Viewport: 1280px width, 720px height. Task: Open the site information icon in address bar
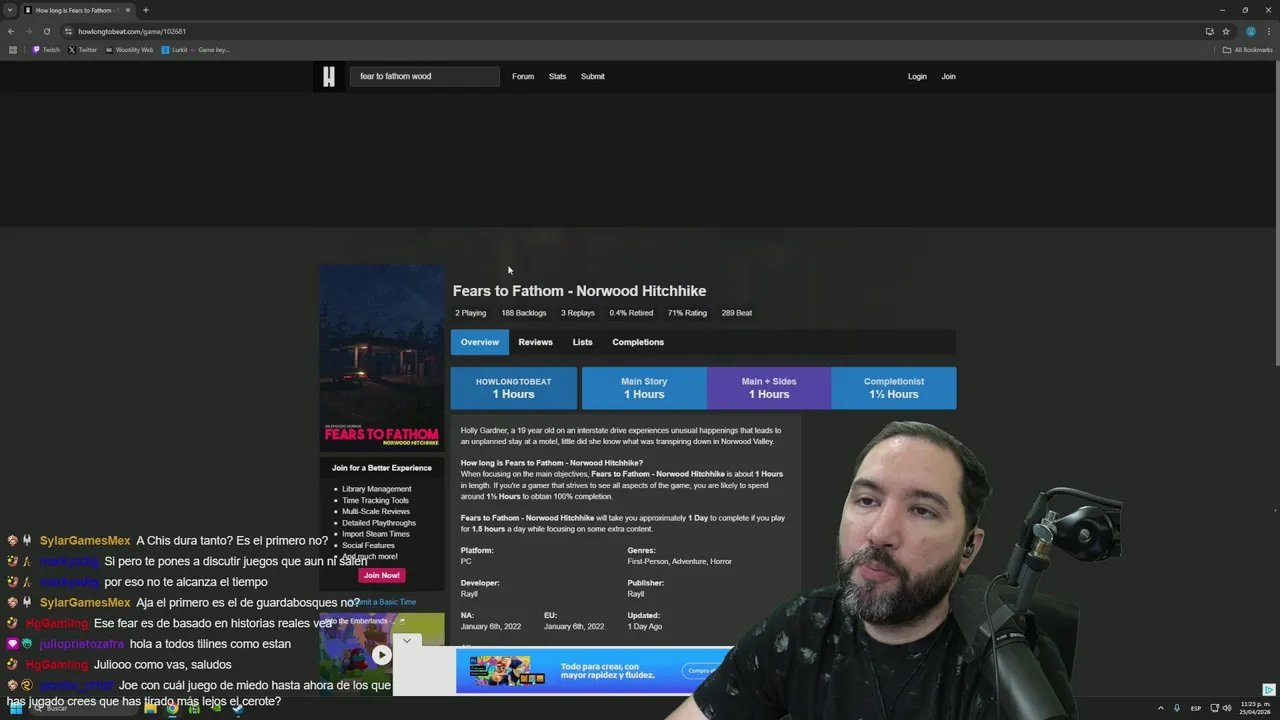tap(68, 31)
